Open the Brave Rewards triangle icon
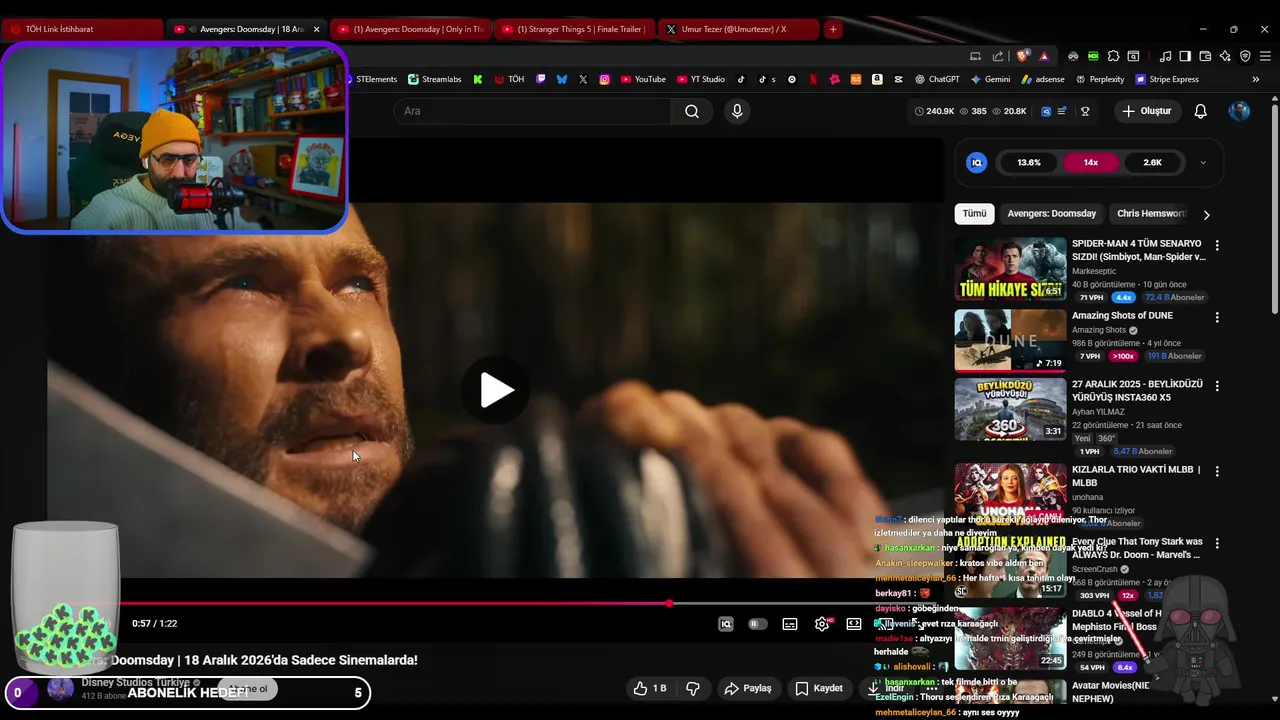1280x720 pixels. pyautogui.click(x=1044, y=56)
